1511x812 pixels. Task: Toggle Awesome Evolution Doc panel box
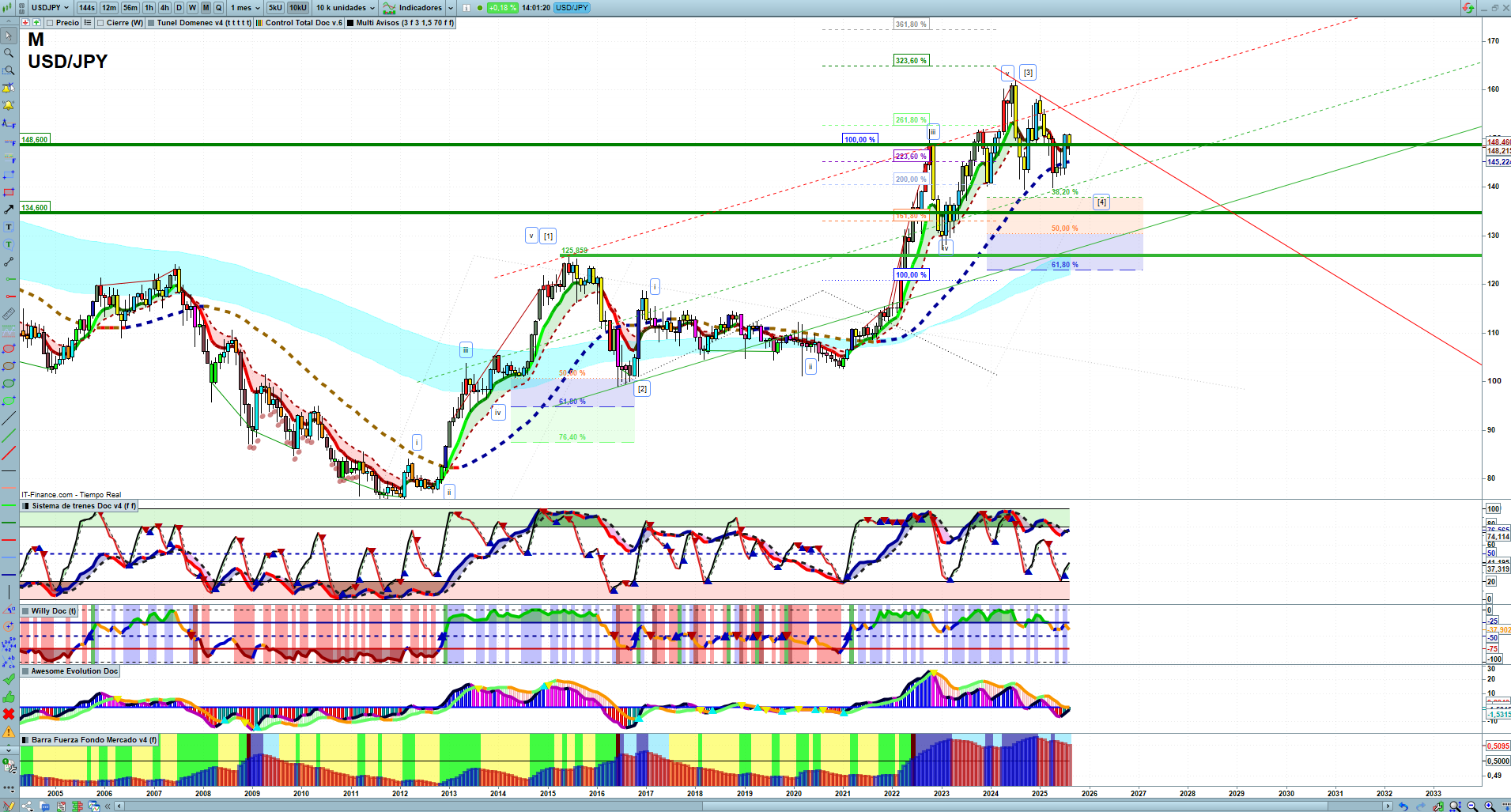point(25,671)
